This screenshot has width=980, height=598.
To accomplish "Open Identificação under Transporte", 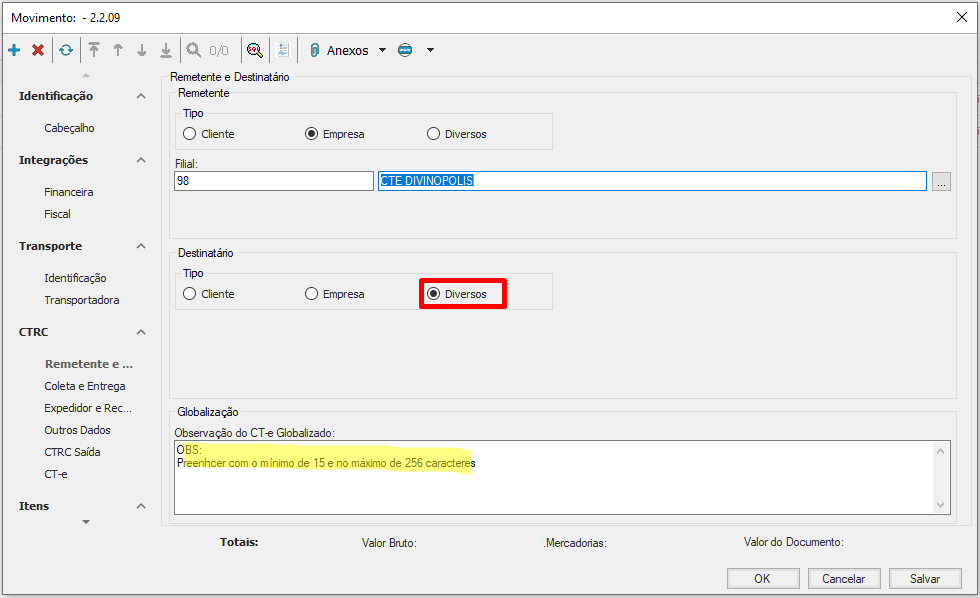I will point(75,278).
